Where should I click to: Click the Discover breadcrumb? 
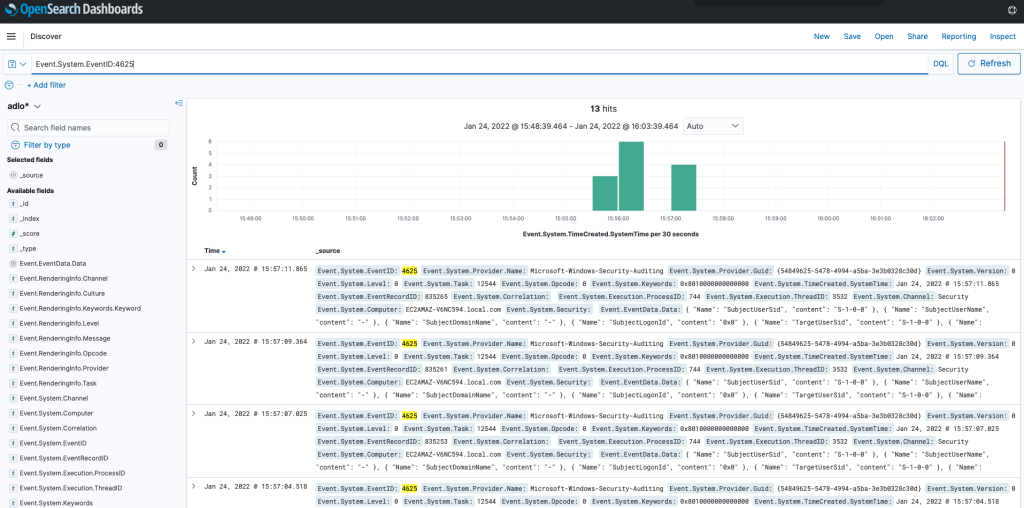46,37
